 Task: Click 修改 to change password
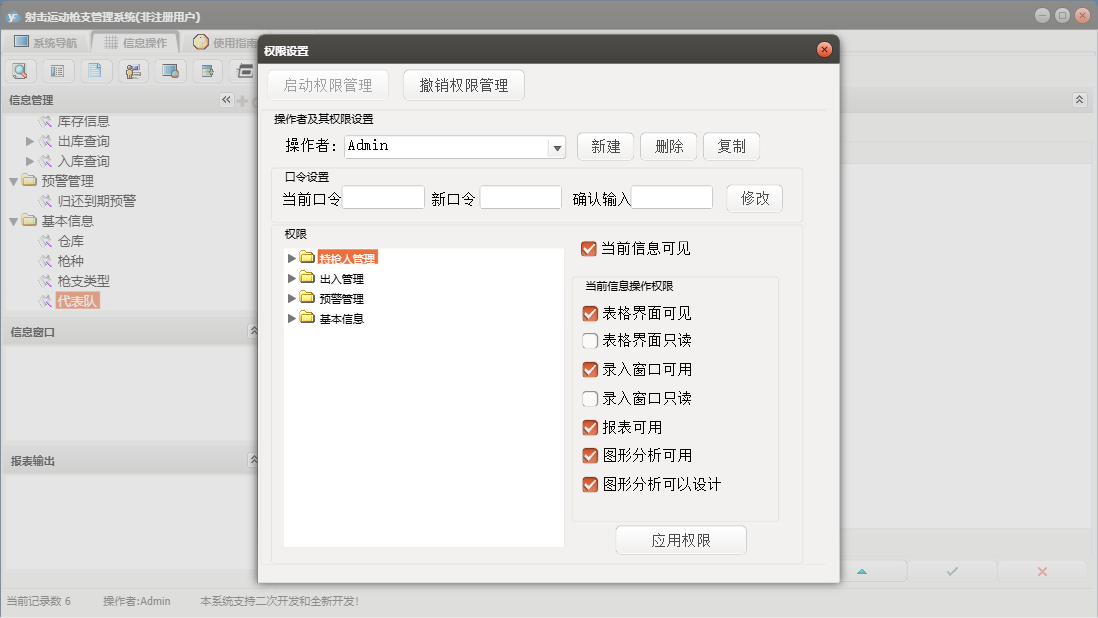[x=755, y=199]
